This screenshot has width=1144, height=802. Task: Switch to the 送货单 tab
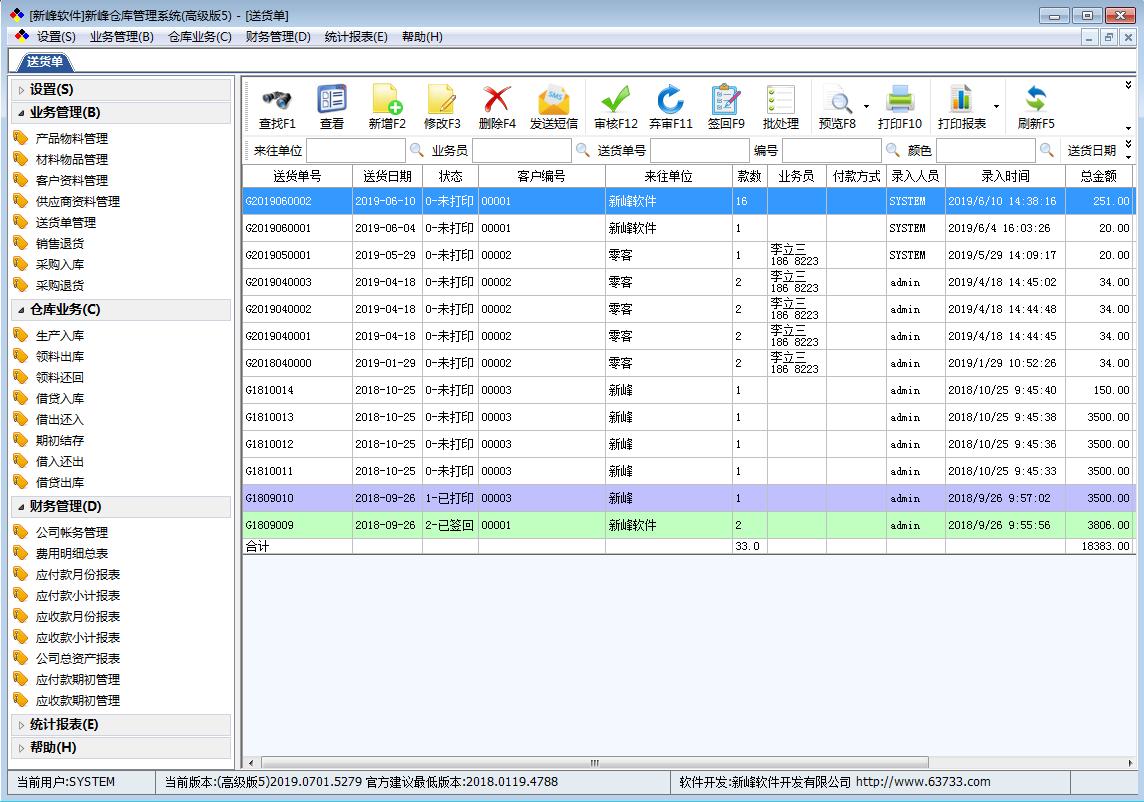pos(43,62)
